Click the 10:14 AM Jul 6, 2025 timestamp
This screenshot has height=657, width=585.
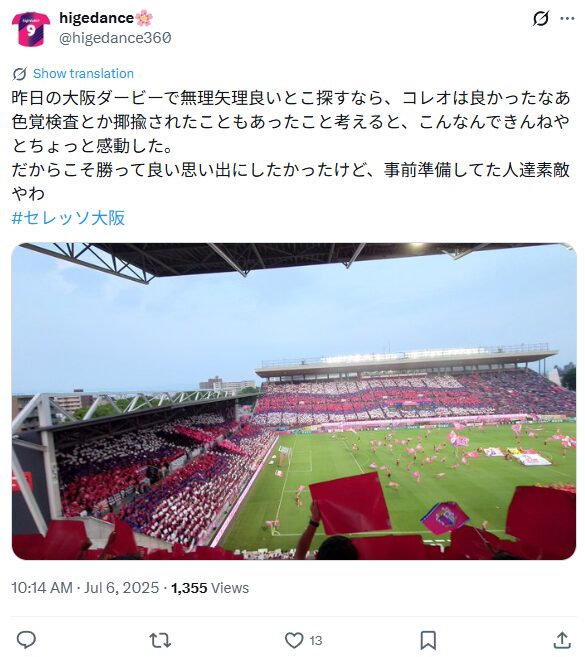pos(85,587)
